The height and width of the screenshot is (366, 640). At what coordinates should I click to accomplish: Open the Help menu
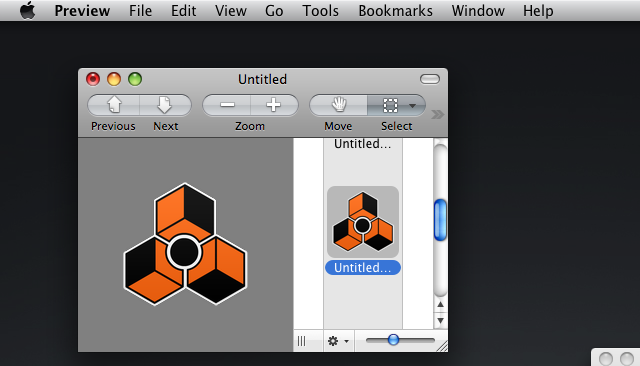tap(538, 11)
